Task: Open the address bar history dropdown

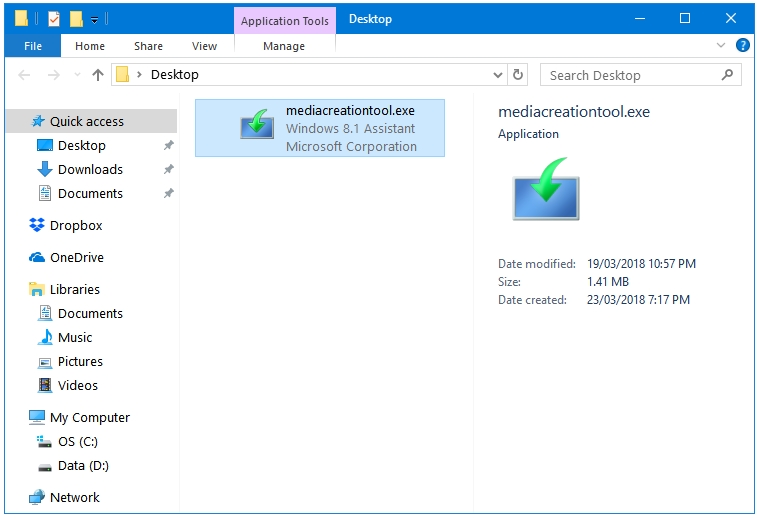Action: tap(498, 75)
